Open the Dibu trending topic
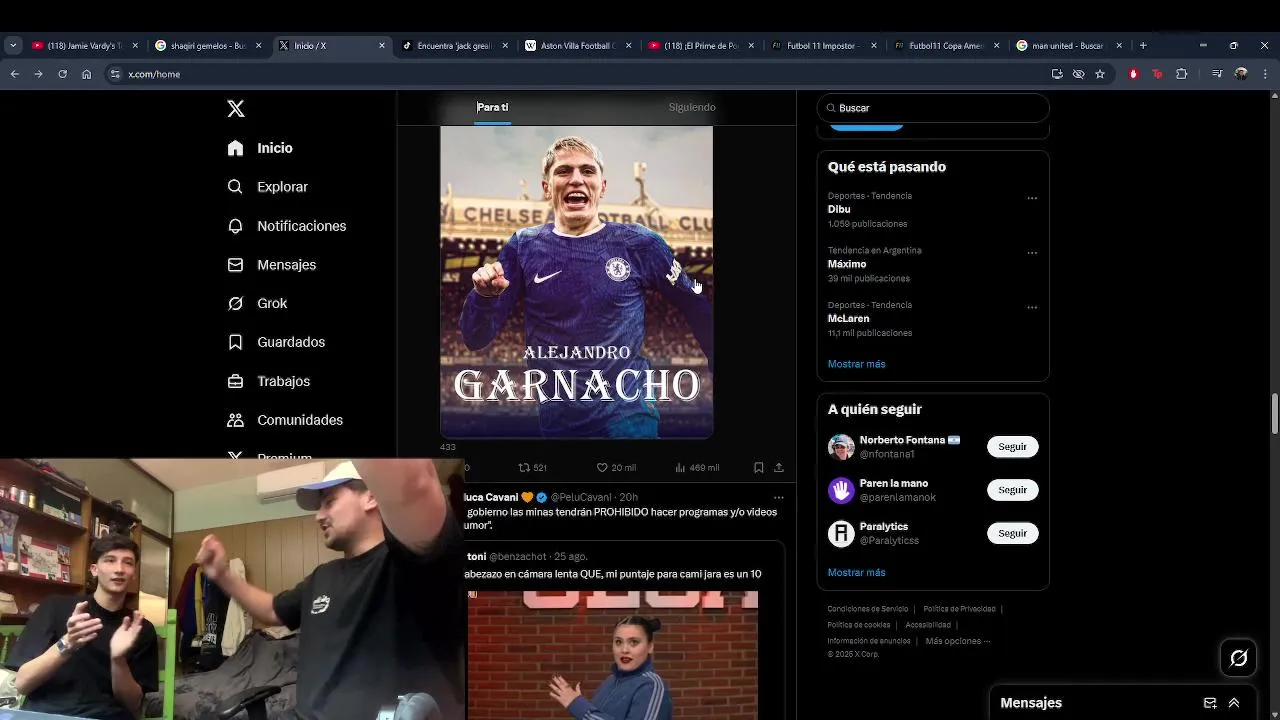Viewport: 1280px width, 720px height. (x=839, y=210)
